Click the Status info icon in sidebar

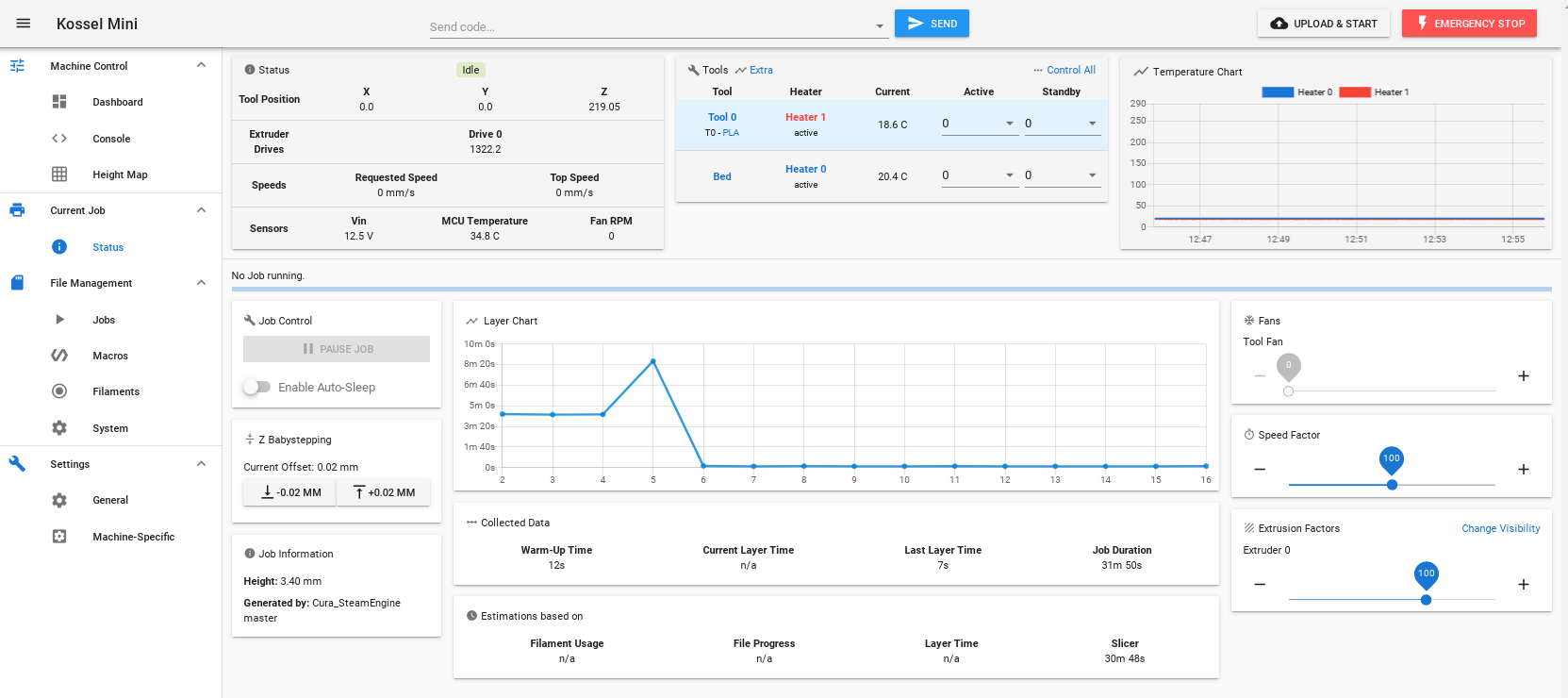59,247
